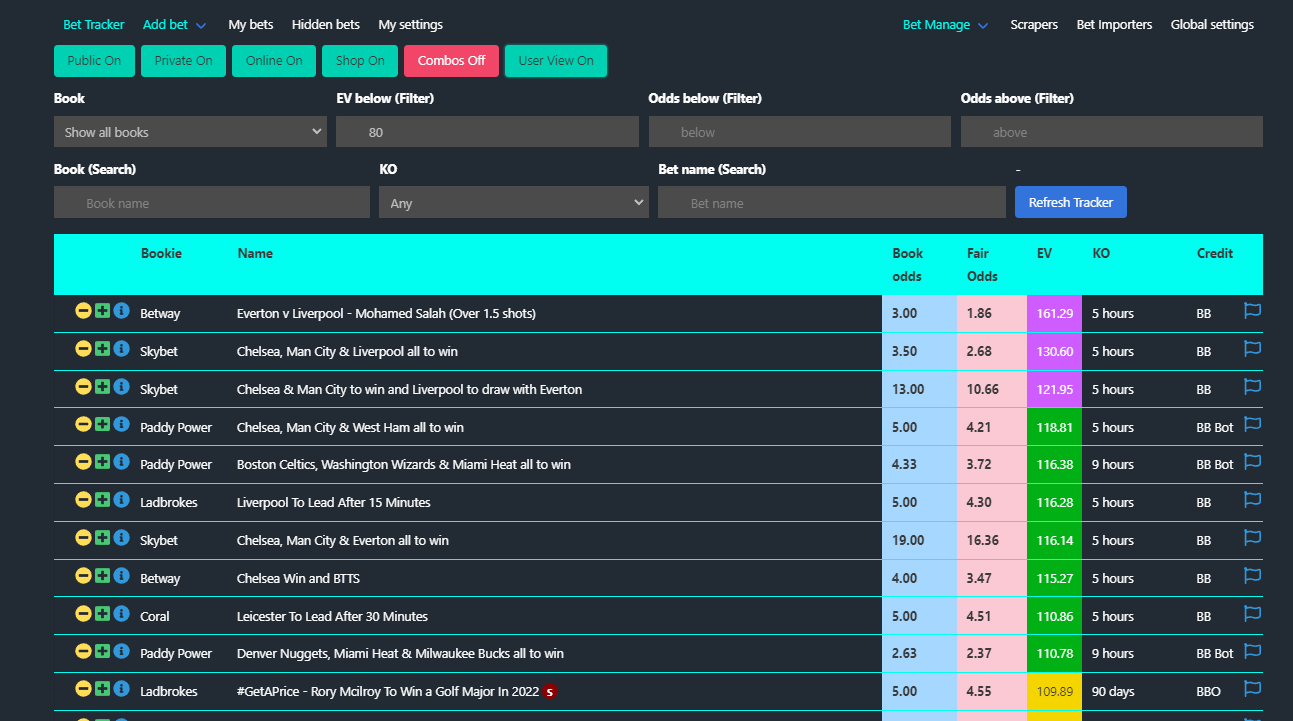Click the Refresh Tracker button
The height and width of the screenshot is (721, 1293).
(x=1070, y=202)
